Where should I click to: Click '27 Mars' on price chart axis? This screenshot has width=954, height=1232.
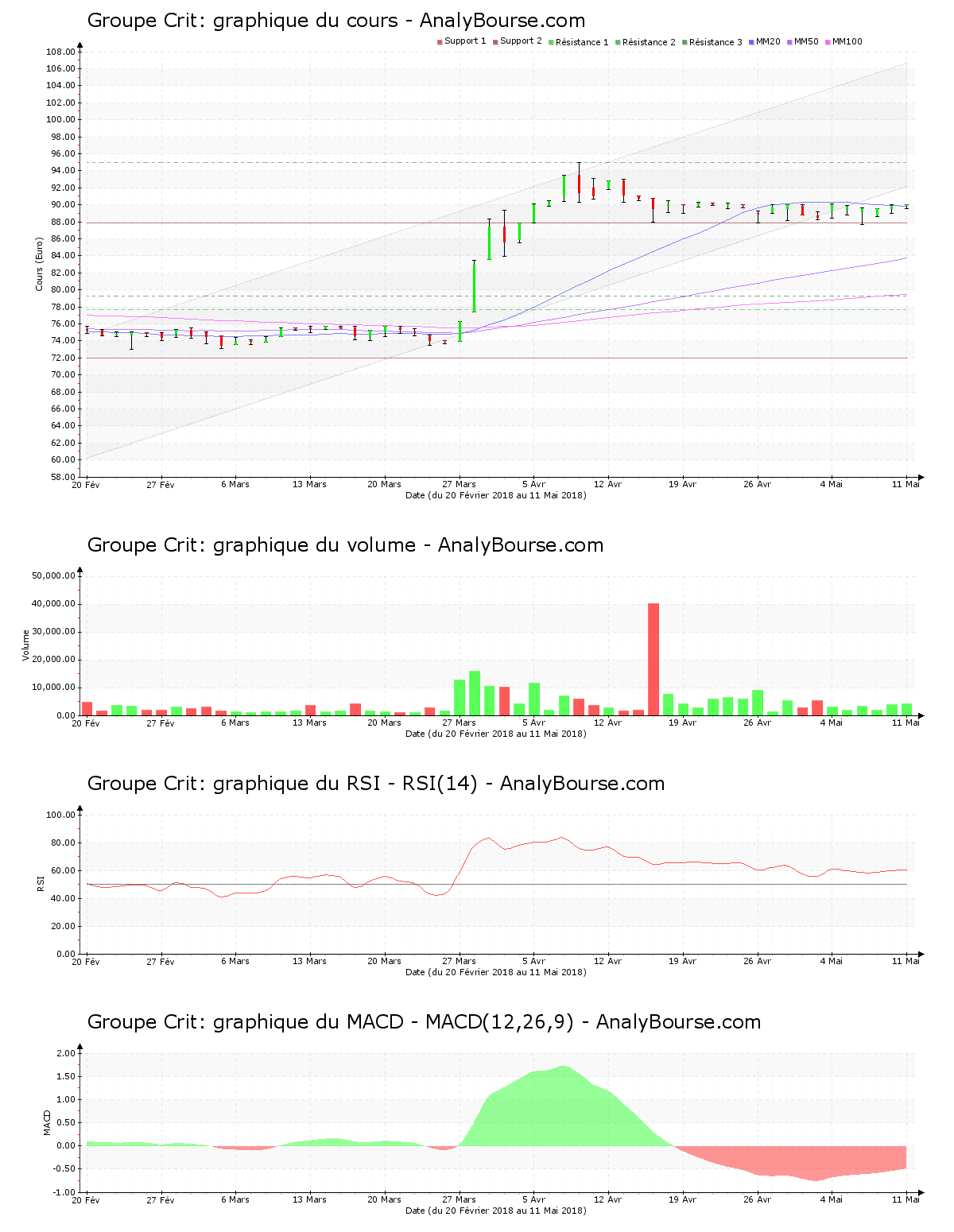pyautogui.click(x=459, y=484)
